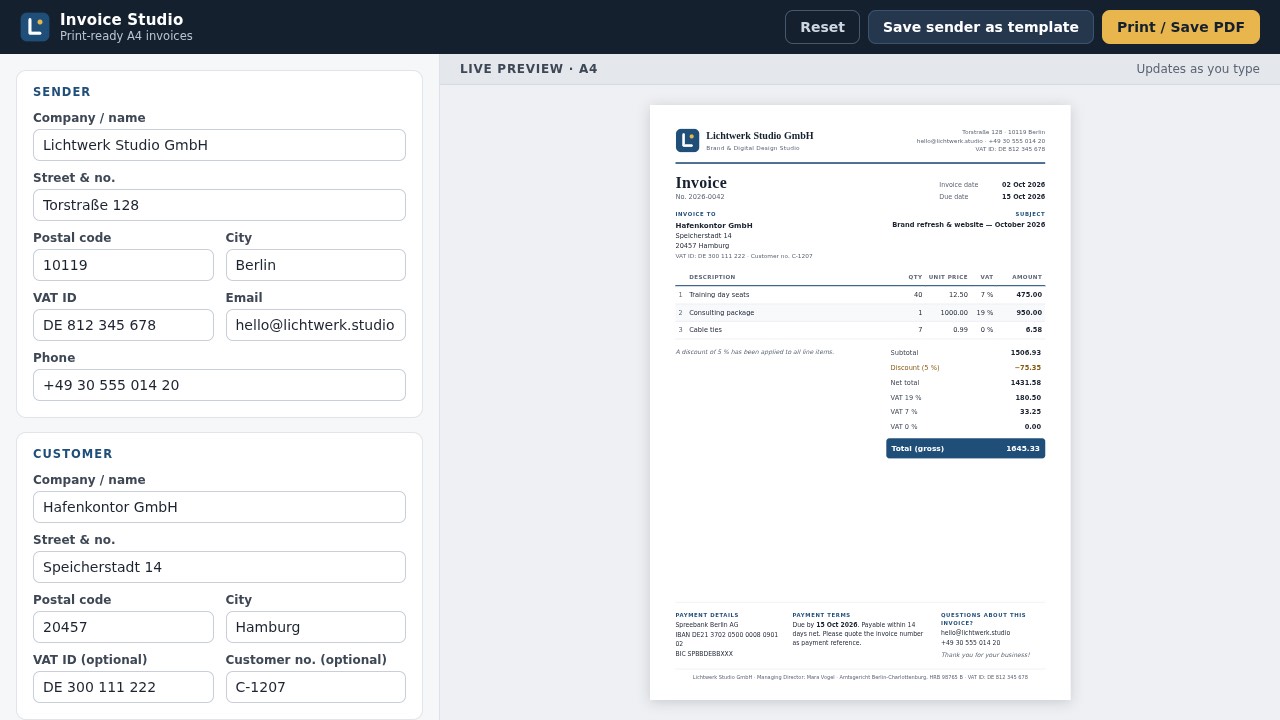The image size is (1280, 720).
Task: Click the LIVE PREVIEW · A4 label
Action: (x=528, y=69)
